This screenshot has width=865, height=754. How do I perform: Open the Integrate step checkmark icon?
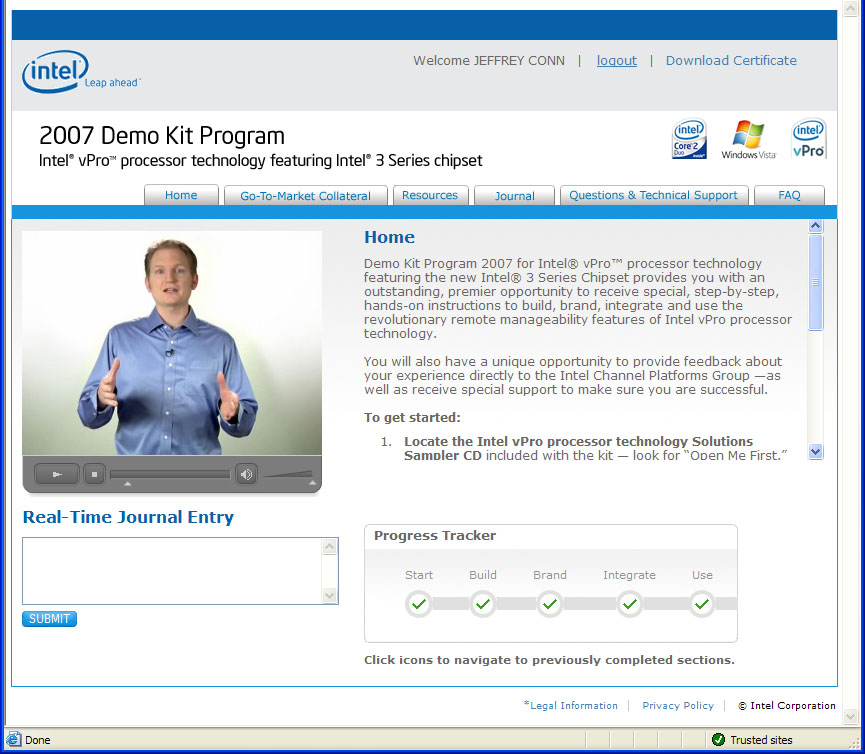point(629,604)
